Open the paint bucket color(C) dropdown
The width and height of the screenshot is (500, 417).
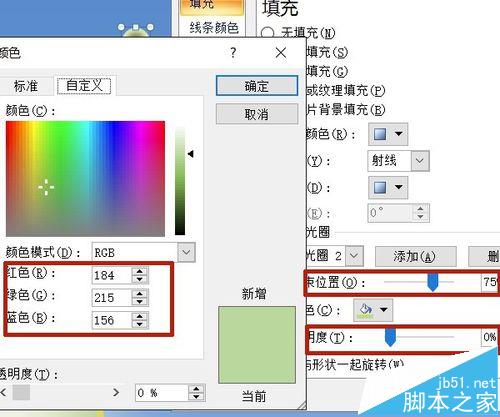tap(373, 310)
